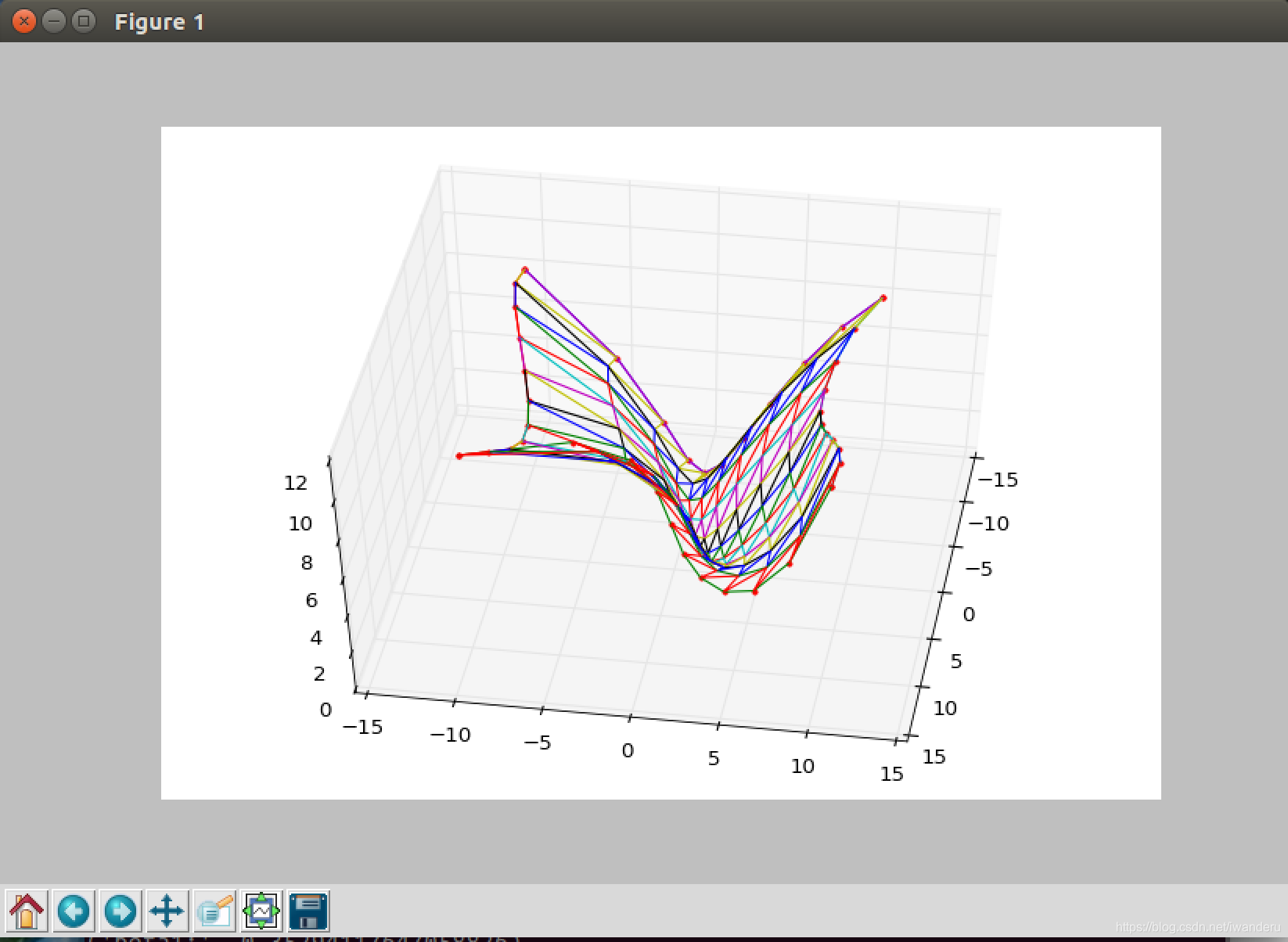Open the Configure subplots dialog
1288x942 pixels.
(x=261, y=911)
